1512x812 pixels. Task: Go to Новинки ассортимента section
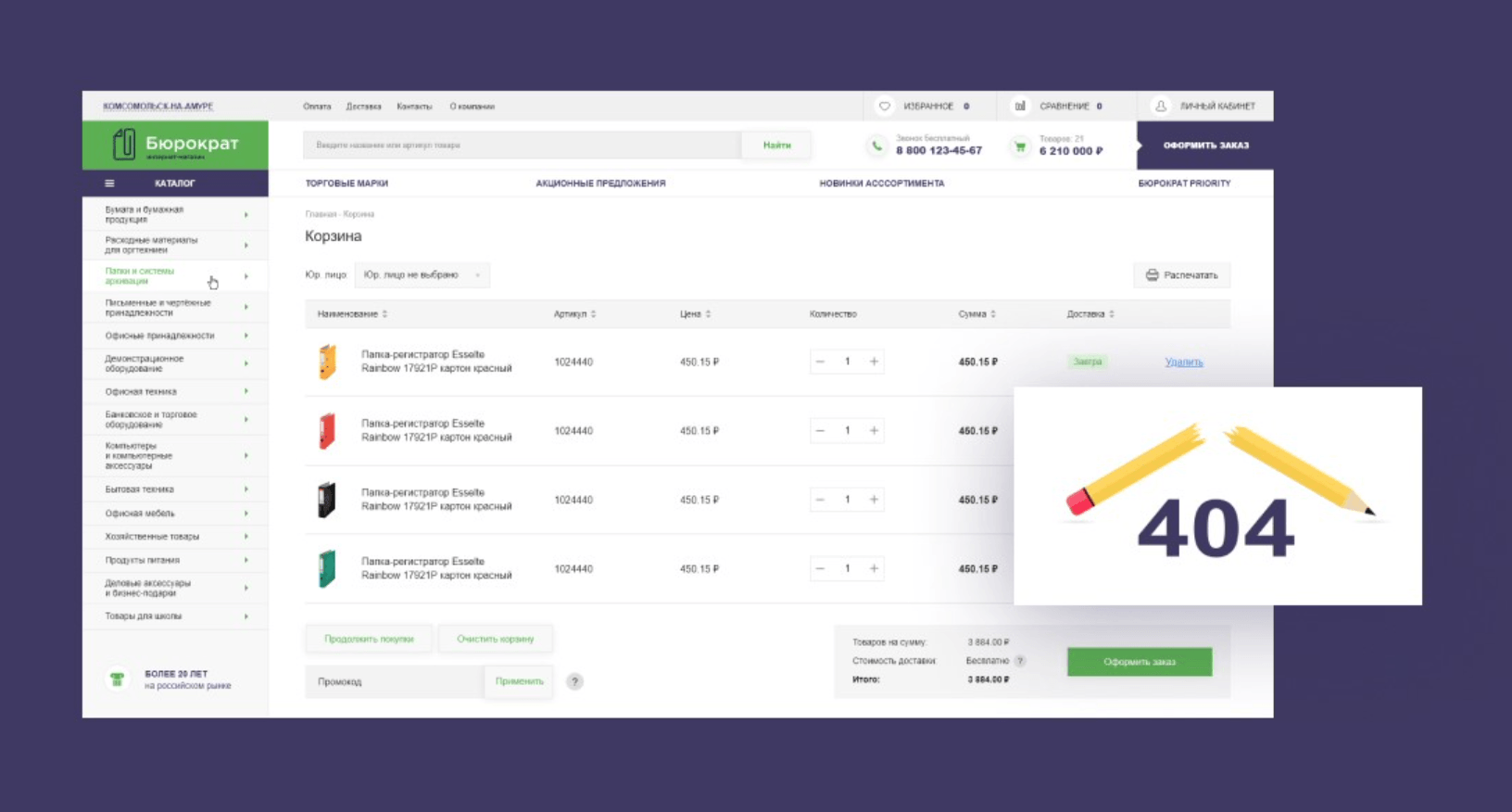click(882, 184)
